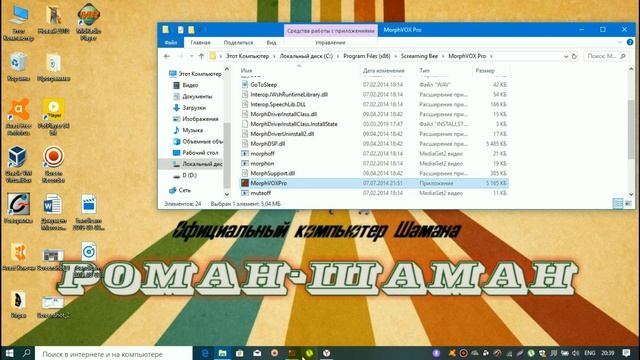Select MorphSupport.dll file row
This screenshot has height=360, width=640.
pos(374,173)
